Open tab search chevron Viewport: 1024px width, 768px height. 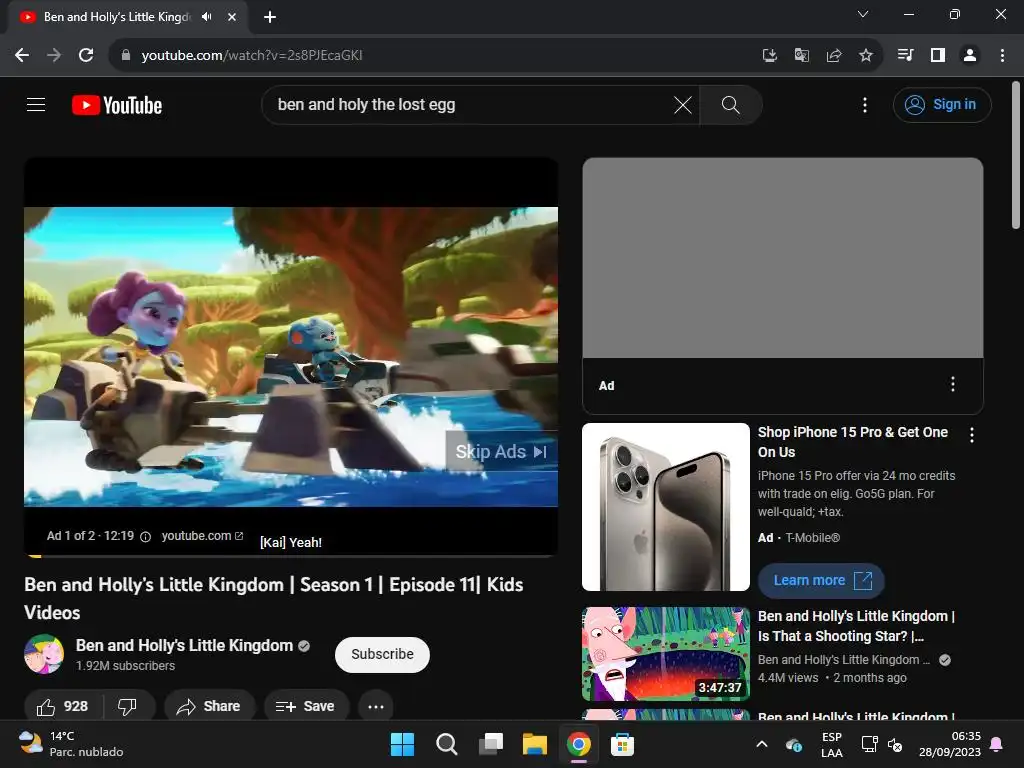[x=863, y=14]
